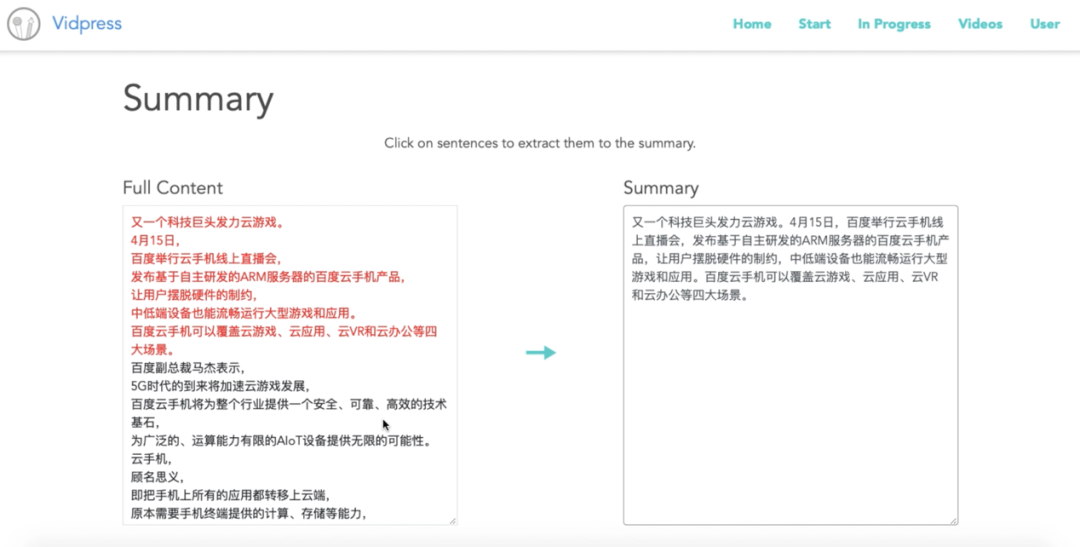Extract sentence "5G时代的到来将加速云游戏发展,"
The image size is (1080, 547).
click(x=220, y=386)
